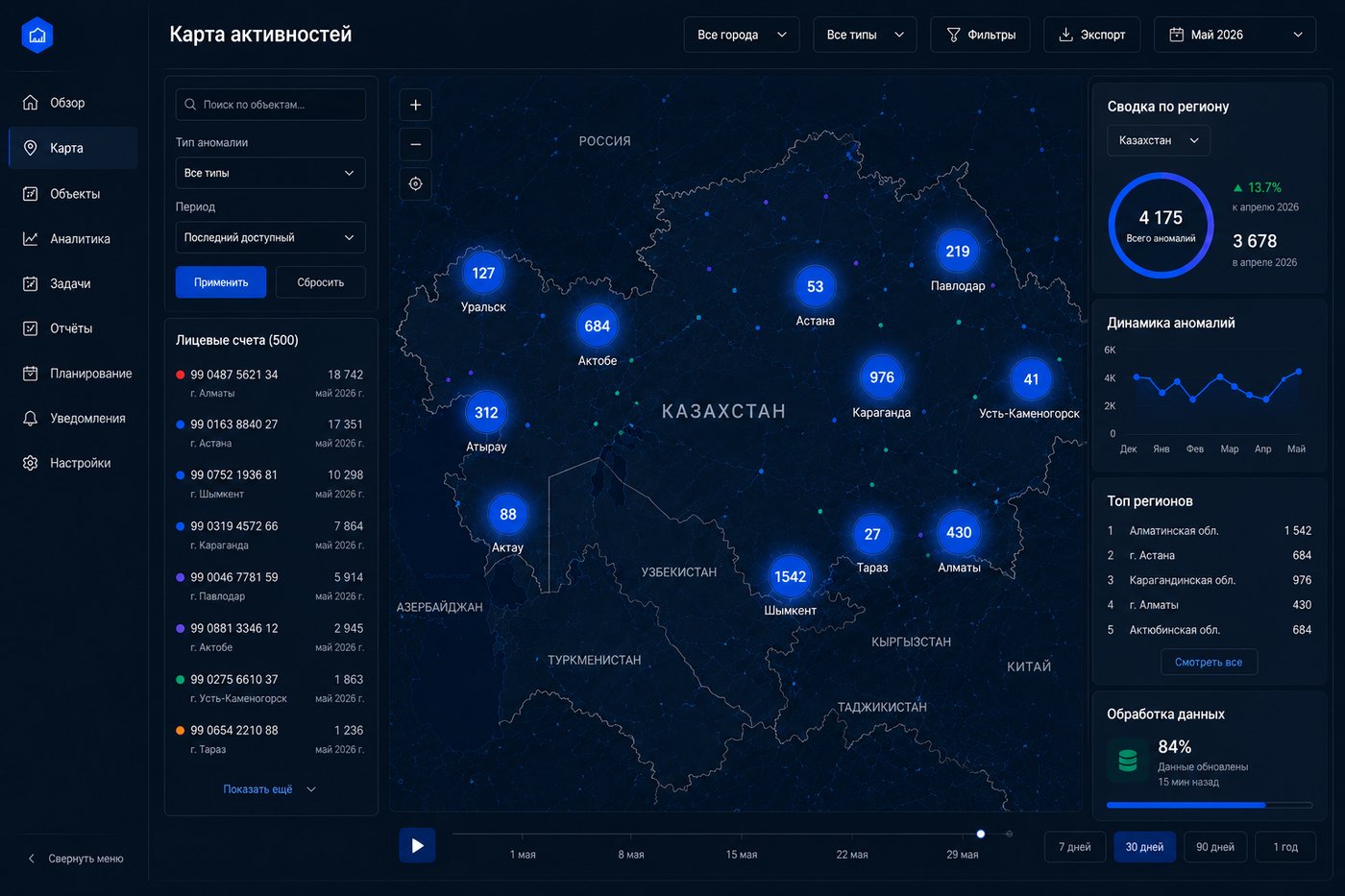
Task: Select the 90 дней range tab
Action: point(1215,847)
